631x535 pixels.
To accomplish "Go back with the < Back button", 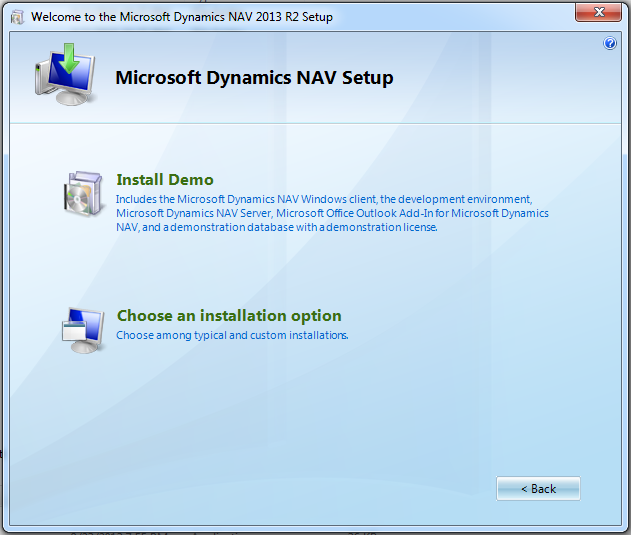I will [538, 489].
